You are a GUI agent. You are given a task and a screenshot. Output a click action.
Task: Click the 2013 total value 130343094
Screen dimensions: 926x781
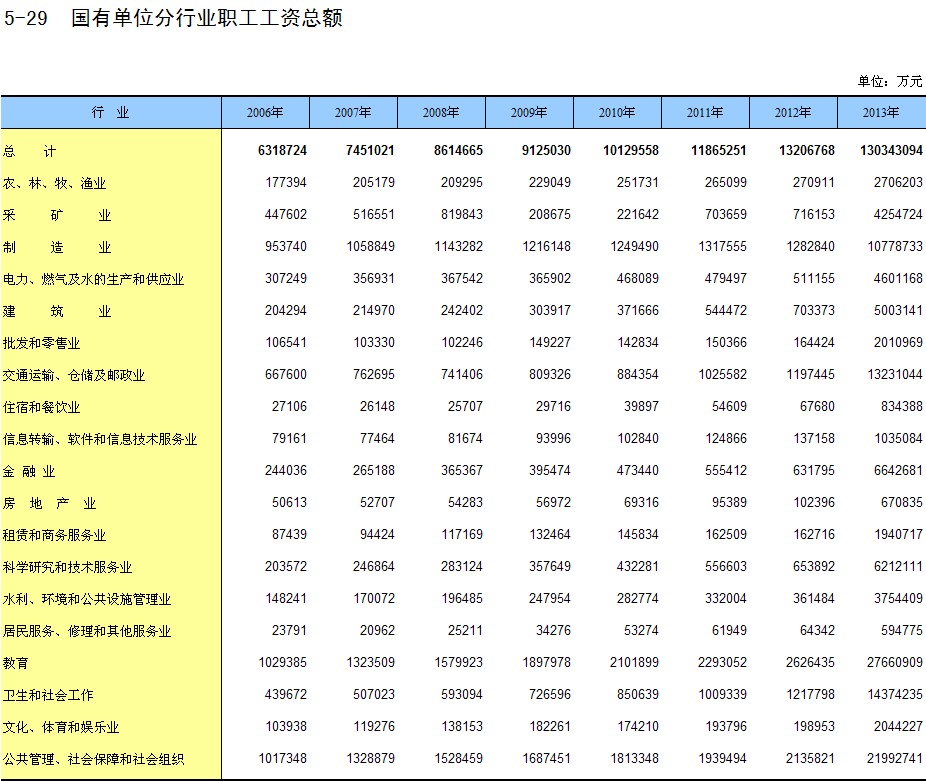[891, 151]
